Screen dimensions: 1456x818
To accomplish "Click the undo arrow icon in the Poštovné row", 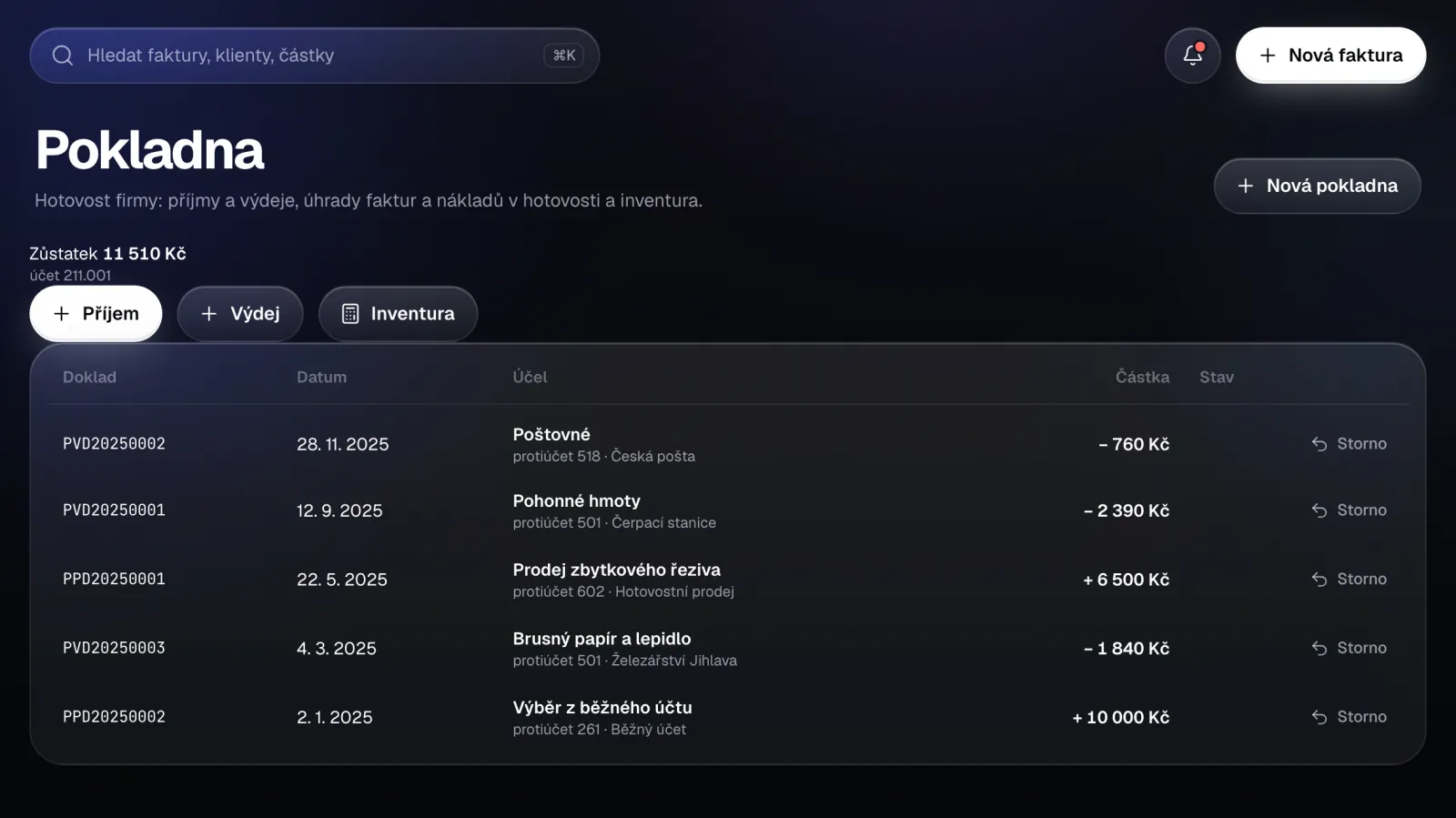I will [x=1319, y=444].
